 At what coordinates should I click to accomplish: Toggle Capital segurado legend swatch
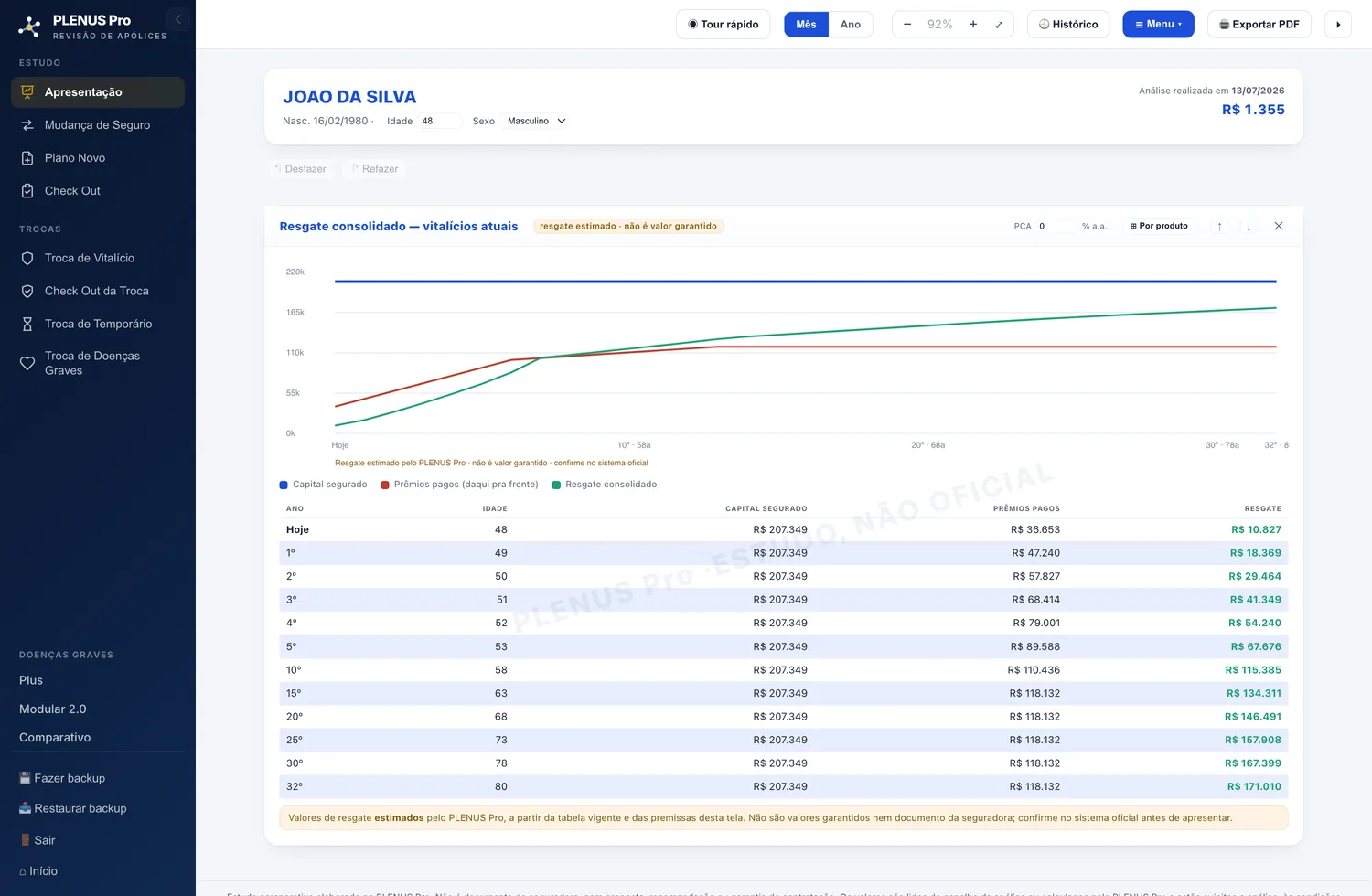284,485
